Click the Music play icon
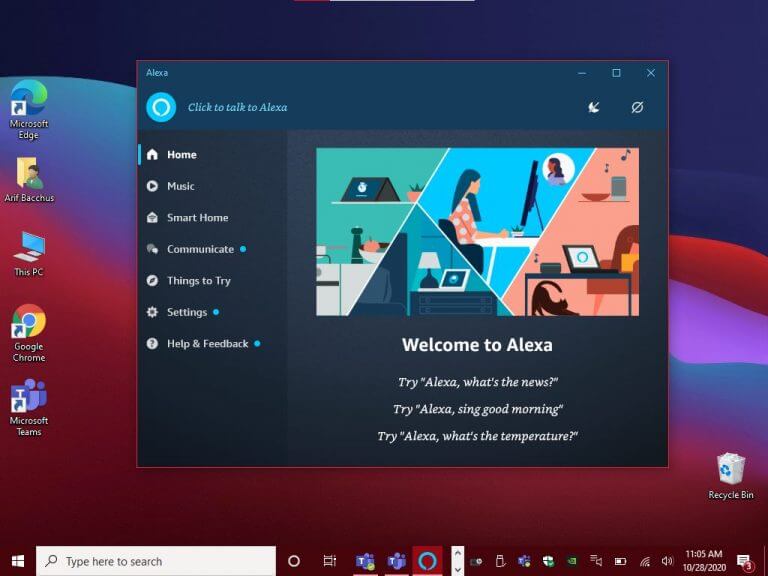The width and height of the screenshot is (768, 576). coord(152,186)
